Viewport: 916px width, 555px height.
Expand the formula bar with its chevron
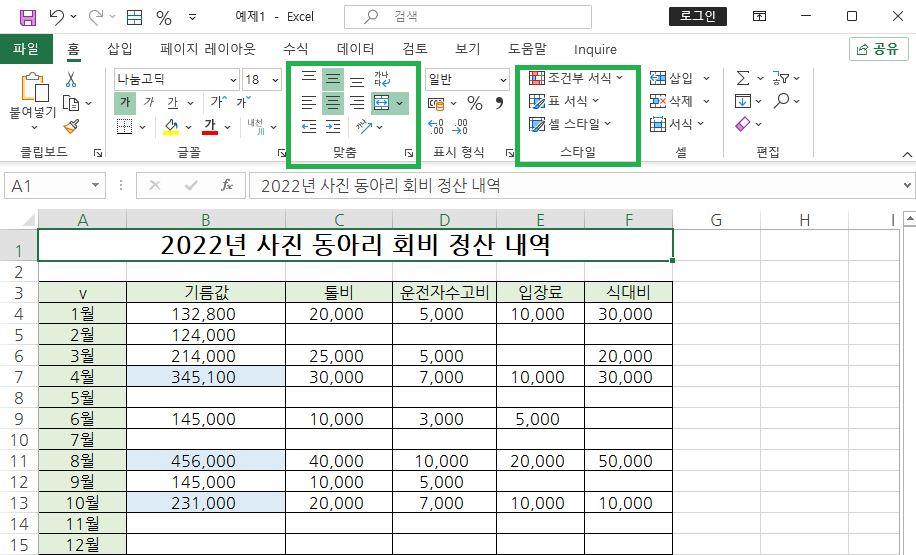pyautogui.click(x=907, y=185)
